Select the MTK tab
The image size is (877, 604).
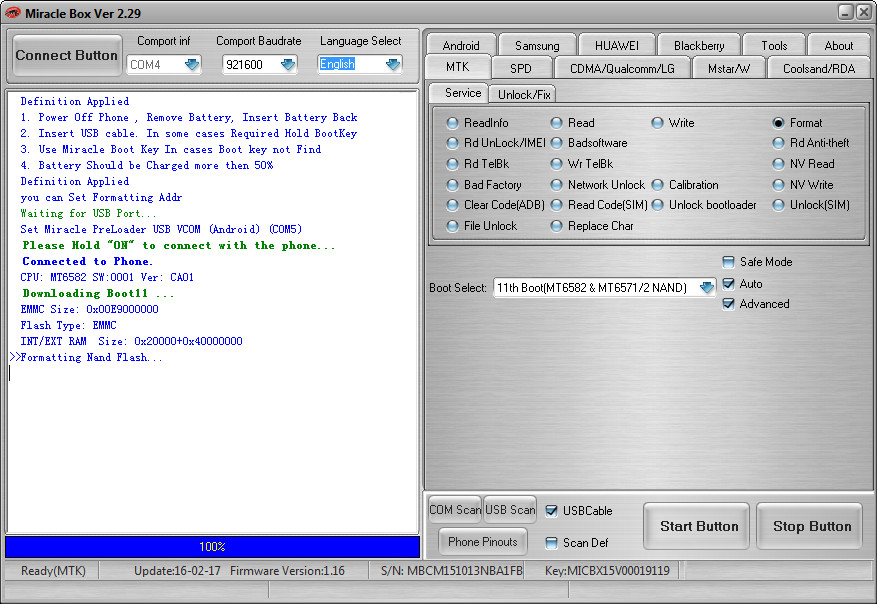pyautogui.click(x=458, y=67)
